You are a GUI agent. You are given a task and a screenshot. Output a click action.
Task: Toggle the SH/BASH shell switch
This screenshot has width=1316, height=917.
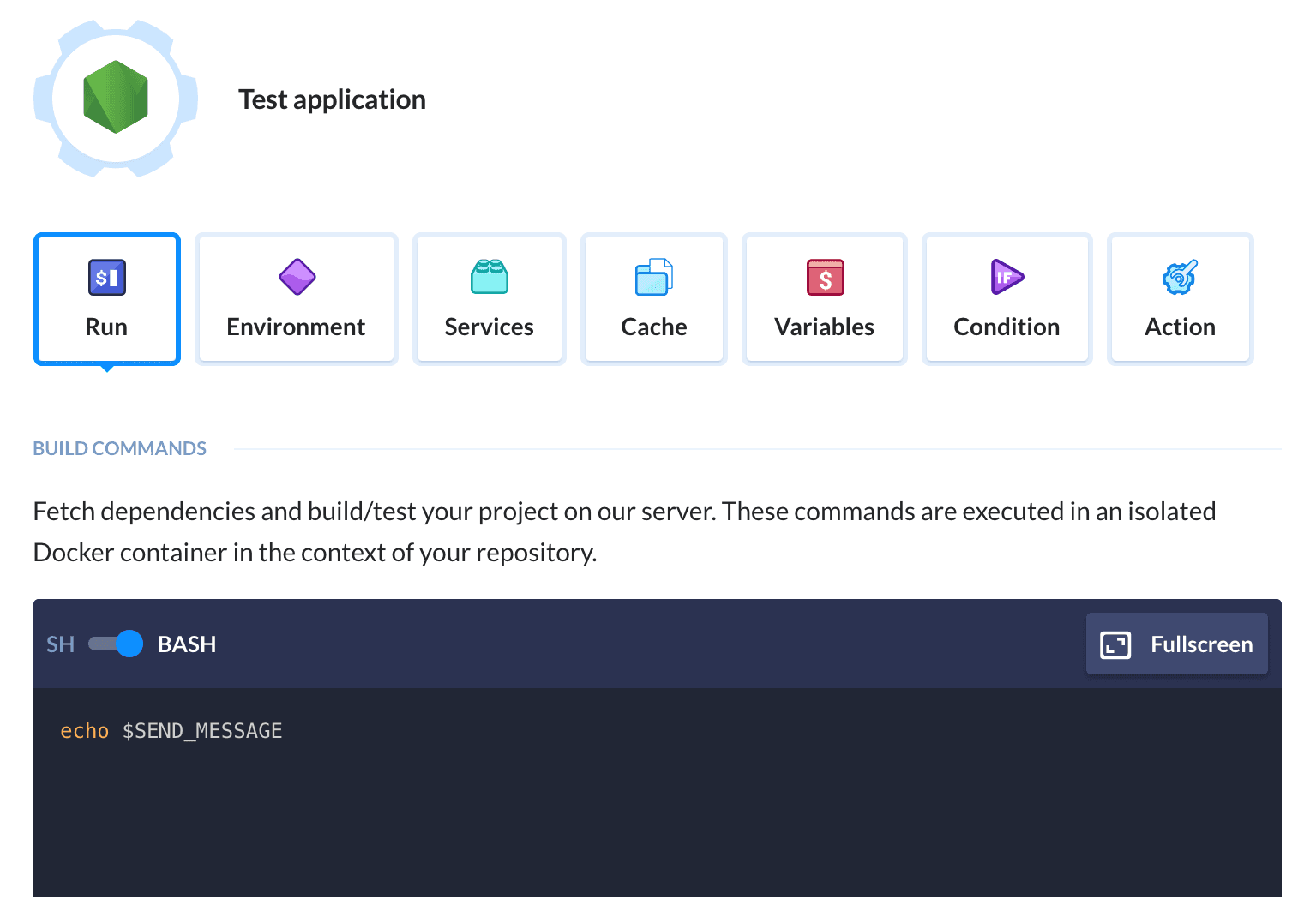tap(116, 644)
